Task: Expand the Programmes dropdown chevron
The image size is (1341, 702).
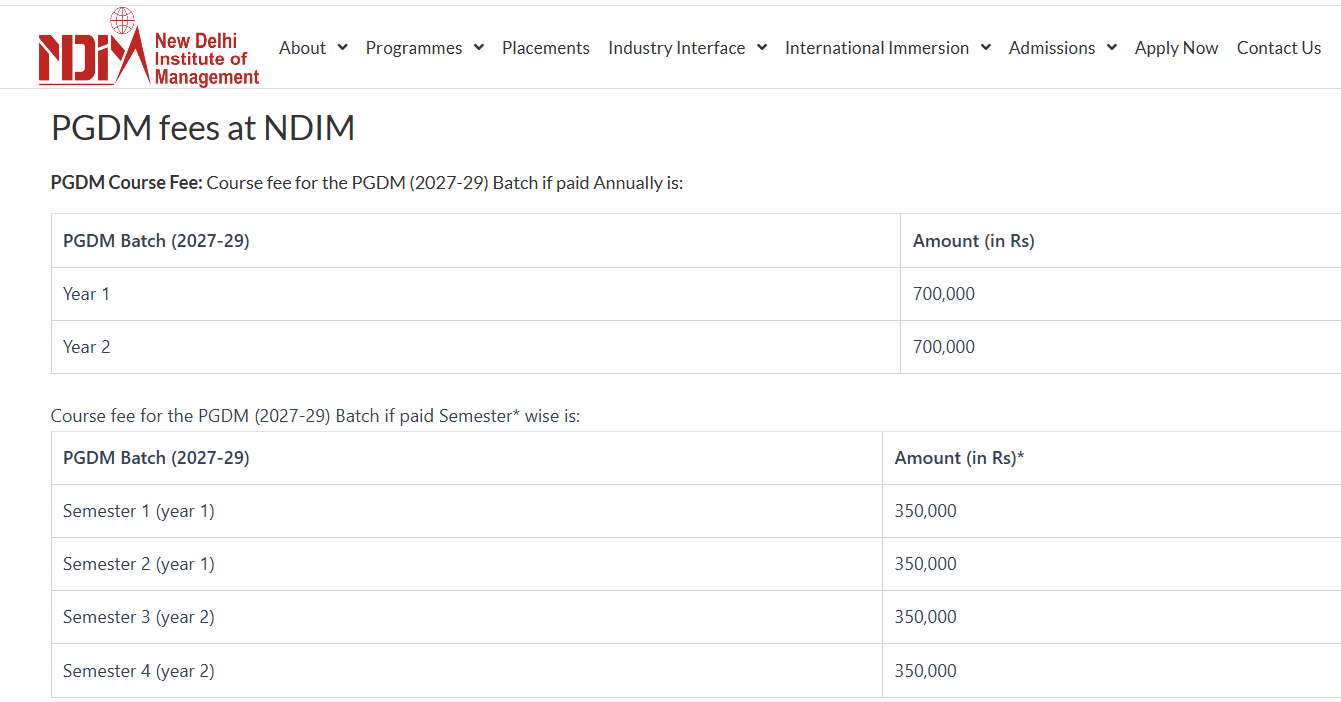Action: [x=478, y=47]
